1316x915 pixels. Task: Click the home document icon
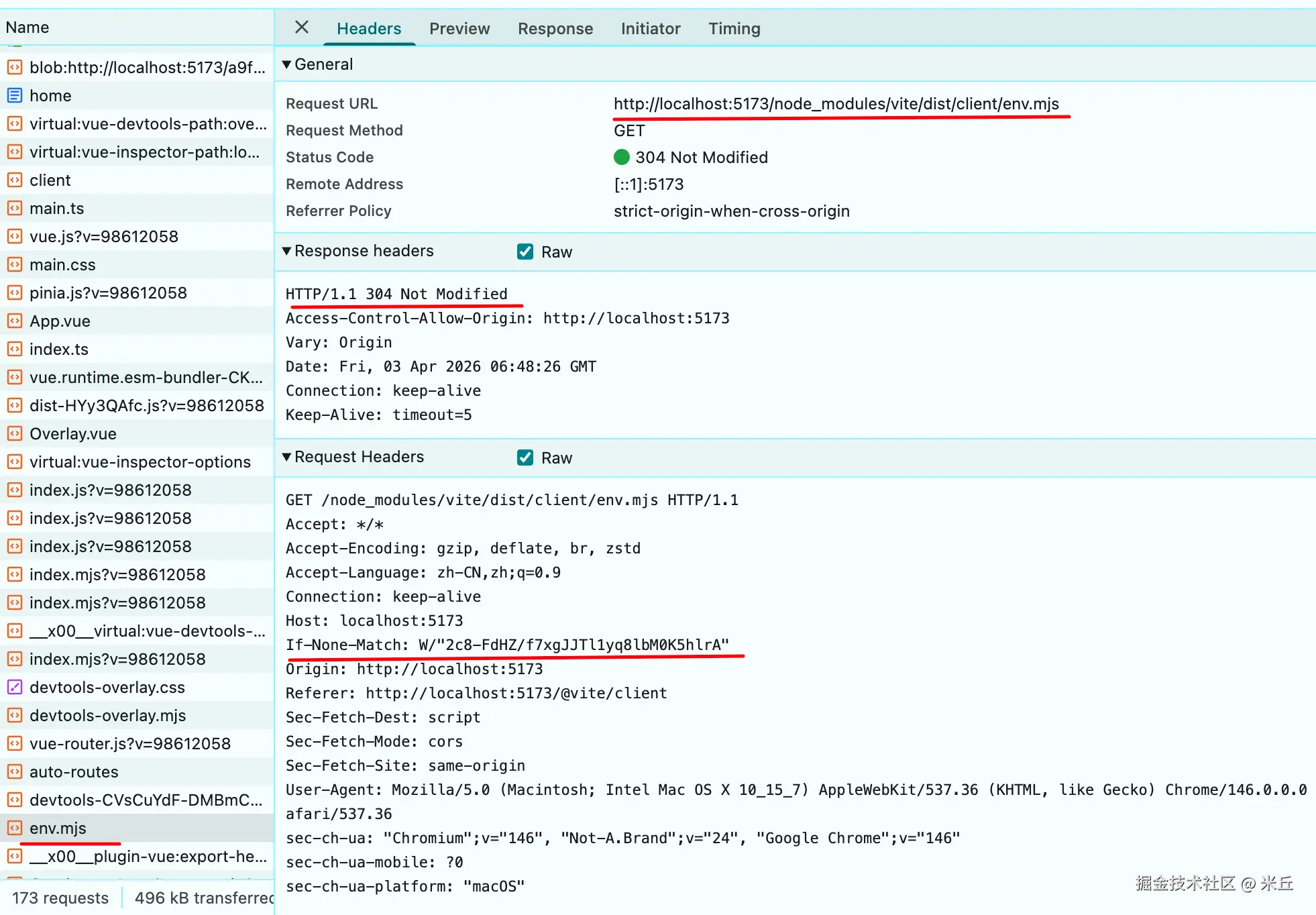[x=15, y=96]
